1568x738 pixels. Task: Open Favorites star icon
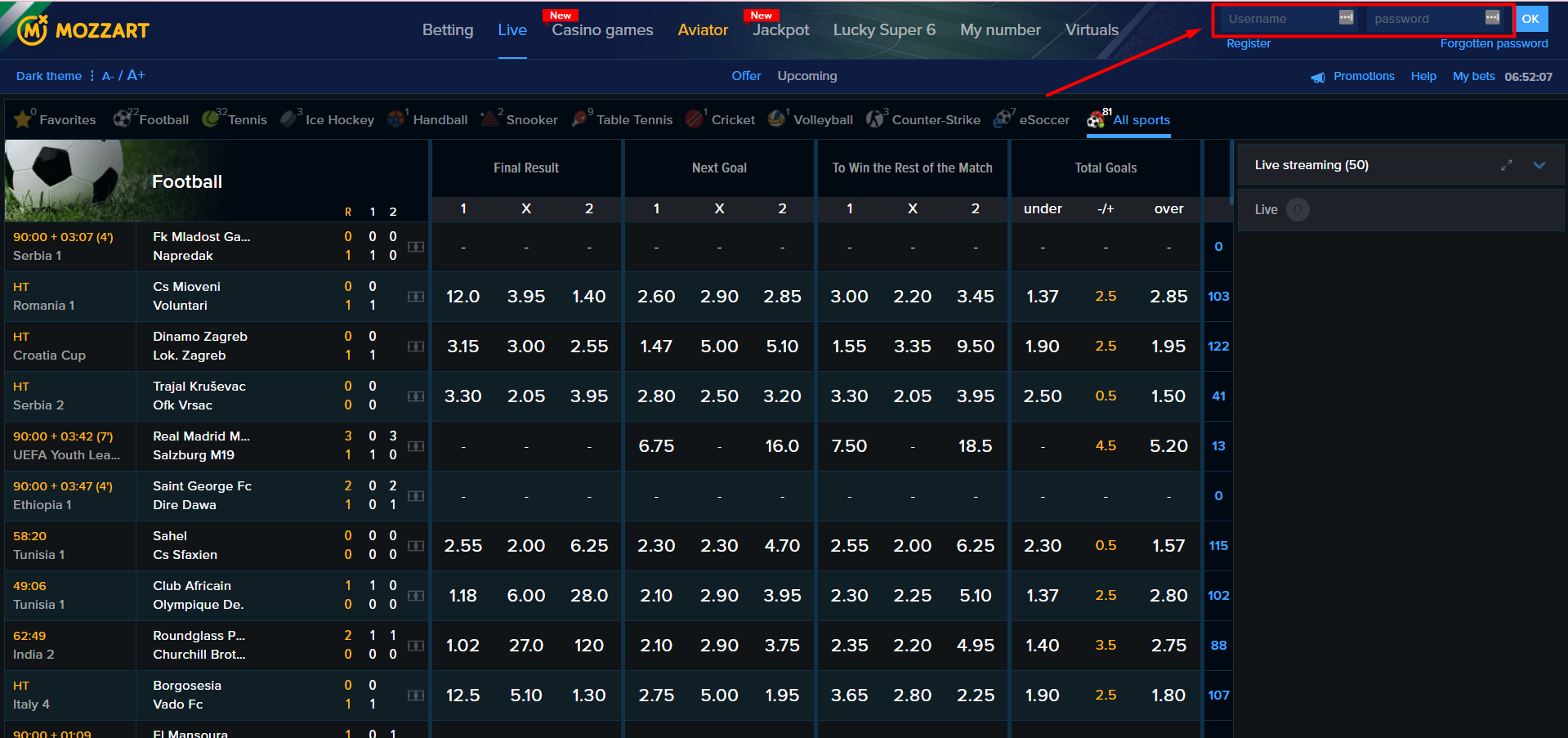23,119
